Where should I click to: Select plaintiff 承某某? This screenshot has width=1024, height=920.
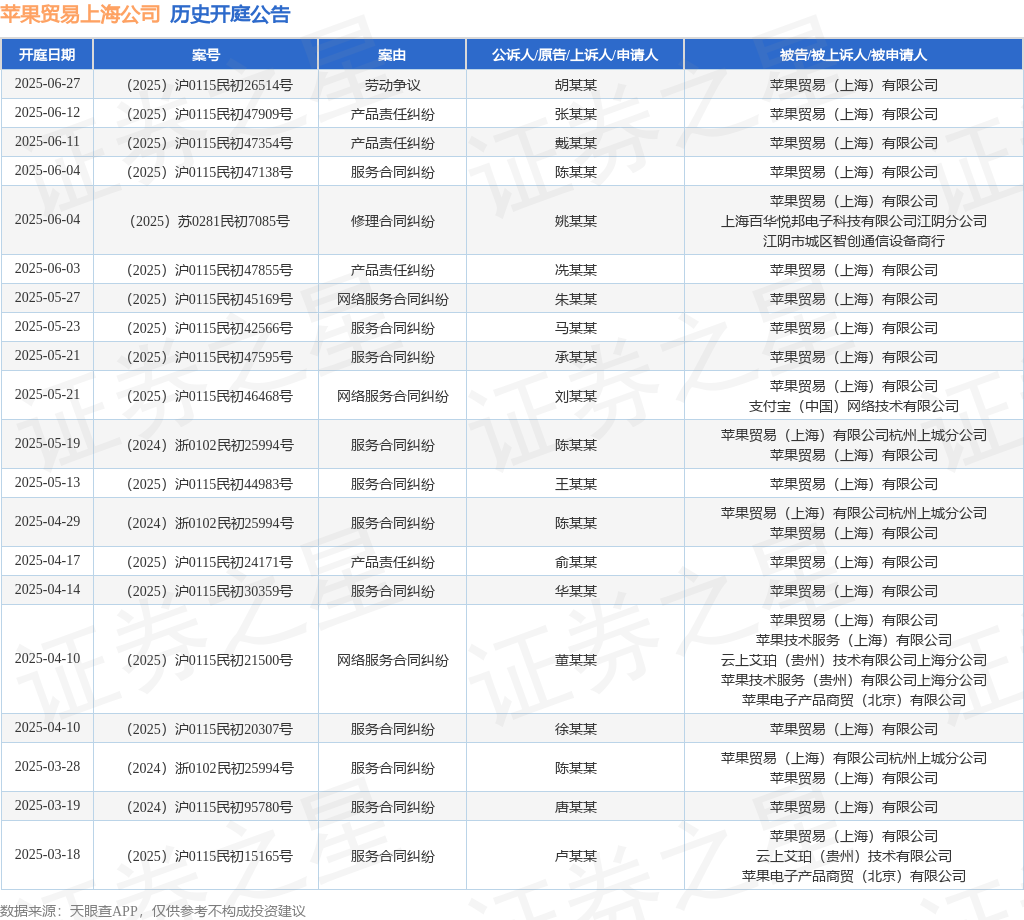(x=575, y=357)
